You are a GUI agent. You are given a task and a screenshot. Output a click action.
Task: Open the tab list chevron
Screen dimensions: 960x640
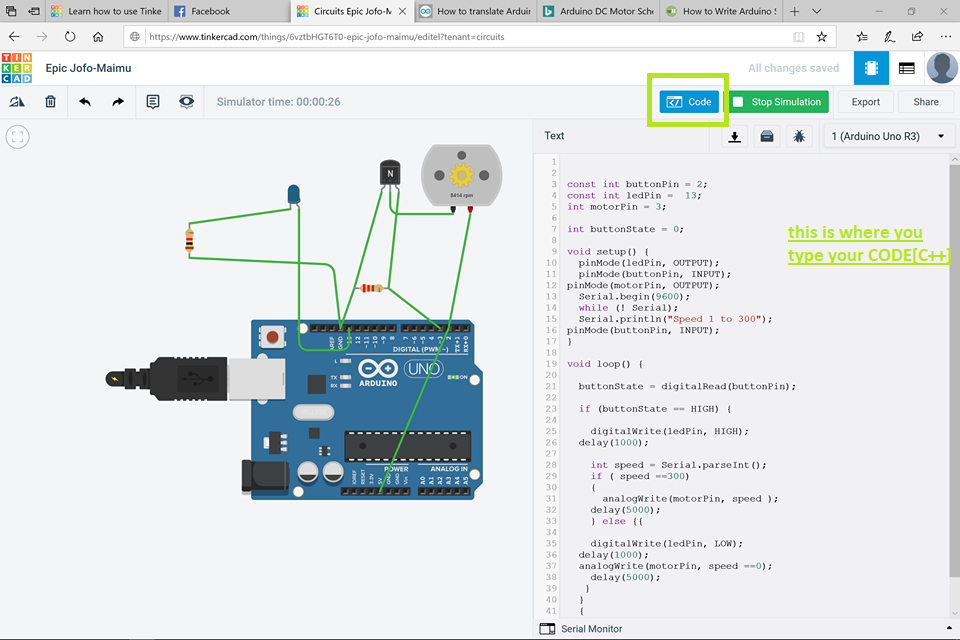pyautogui.click(x=817, y=11)
